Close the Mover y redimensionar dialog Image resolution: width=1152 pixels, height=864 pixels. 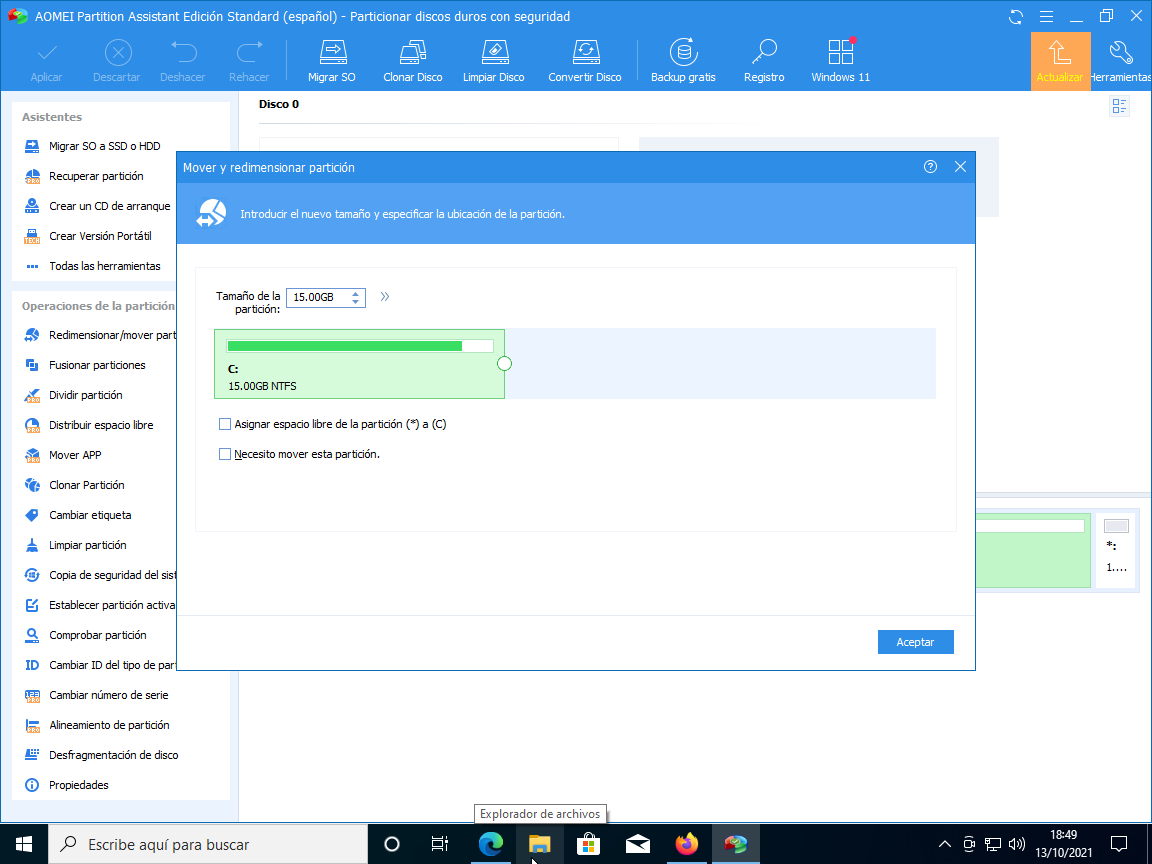pyautogui.click(x=960, y=167)
